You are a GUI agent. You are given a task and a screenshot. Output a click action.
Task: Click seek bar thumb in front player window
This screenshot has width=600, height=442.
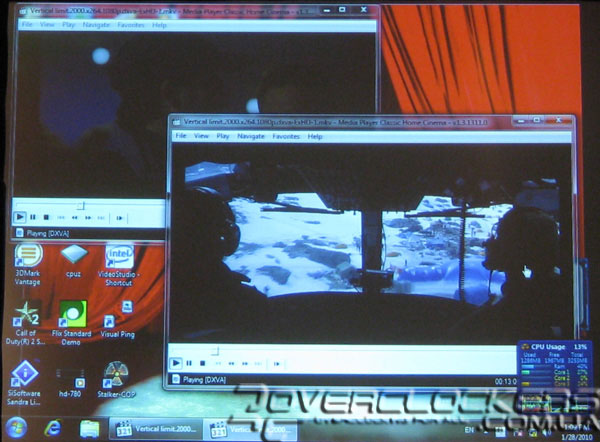point(216,351)
